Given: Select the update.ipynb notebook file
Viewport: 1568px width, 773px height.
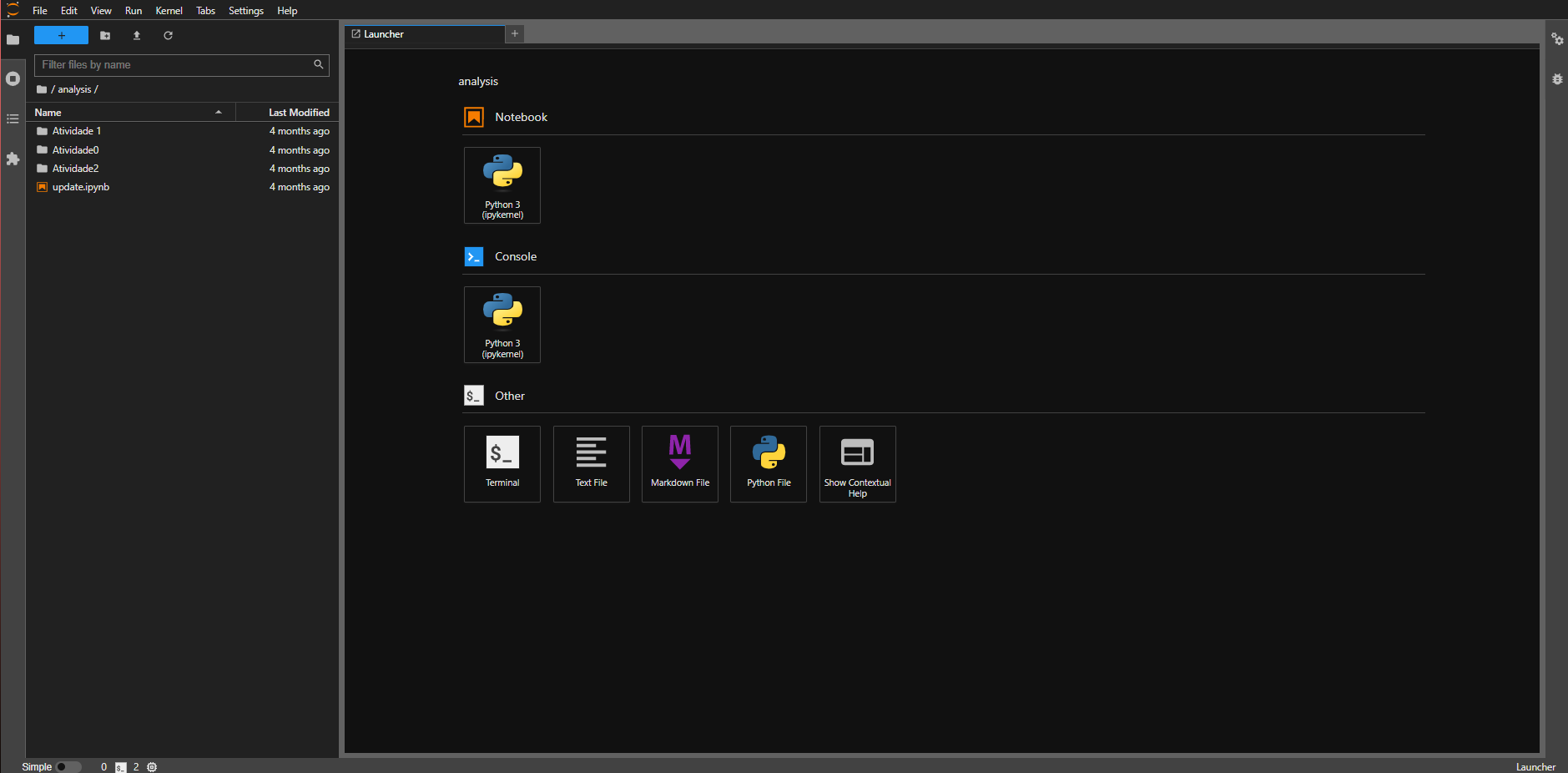Looking at the screenshot, I should (x=183, y=187).
